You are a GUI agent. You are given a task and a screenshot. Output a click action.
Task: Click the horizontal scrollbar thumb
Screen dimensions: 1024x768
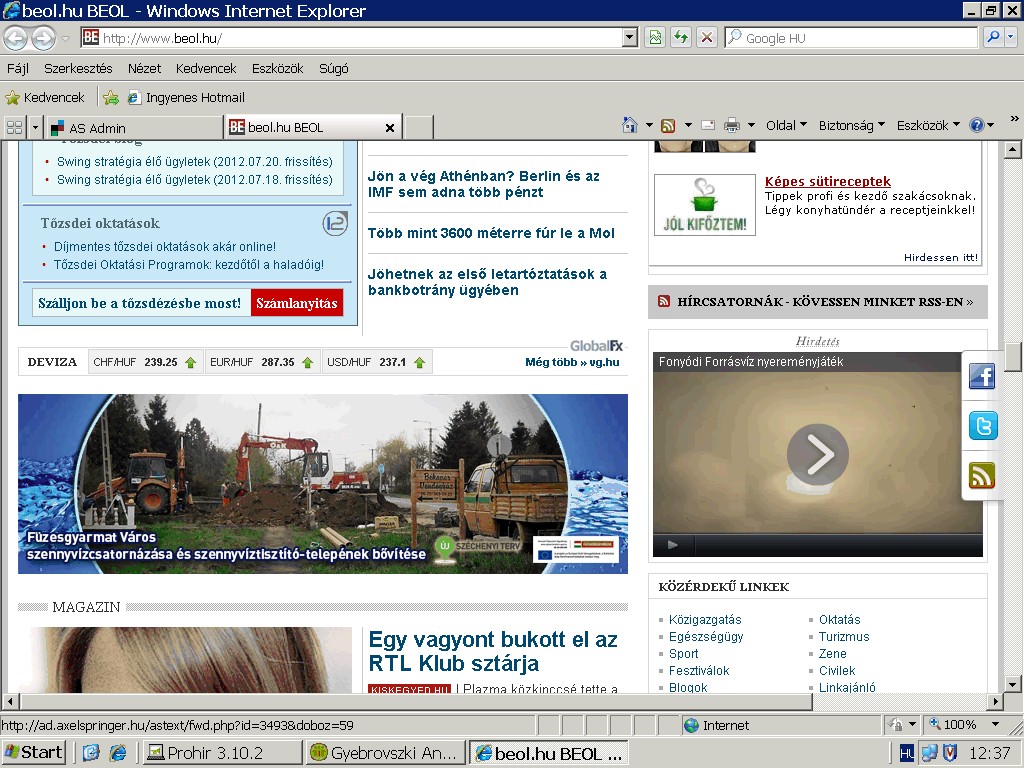(x=417, y=702)
